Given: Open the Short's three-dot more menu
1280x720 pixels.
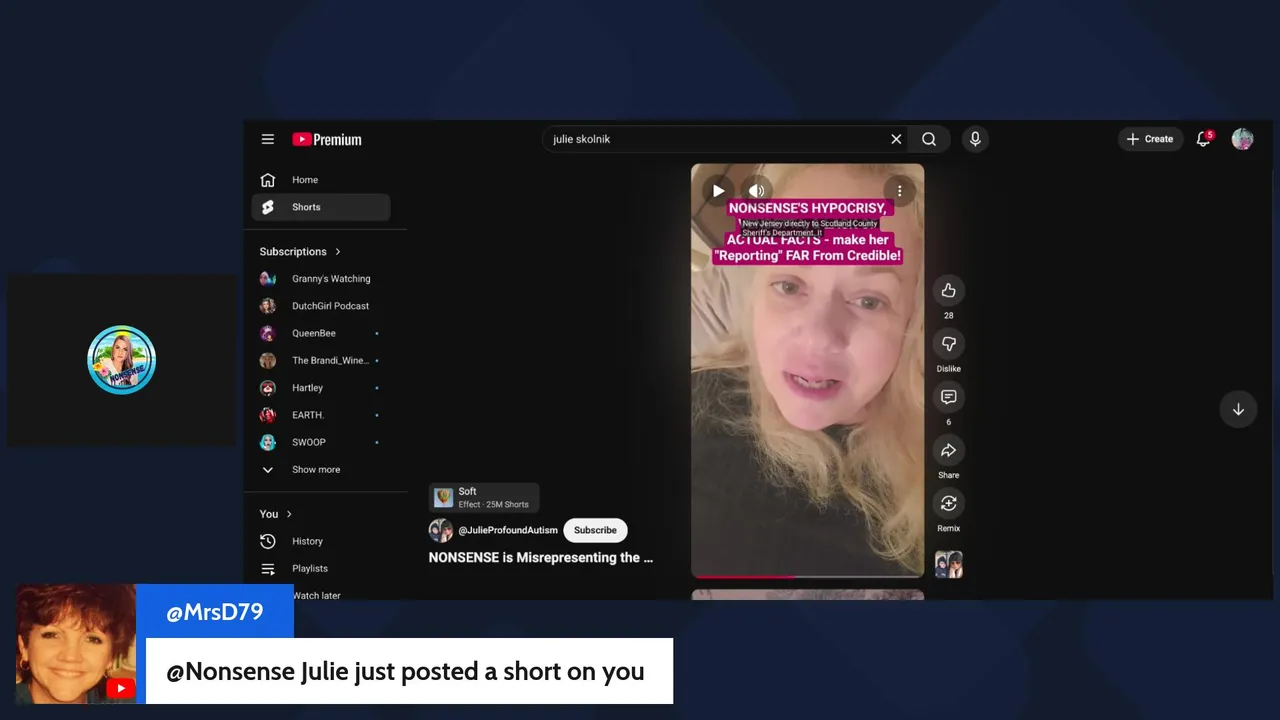Looking at the screenshot, I should (x=899, y=191).
